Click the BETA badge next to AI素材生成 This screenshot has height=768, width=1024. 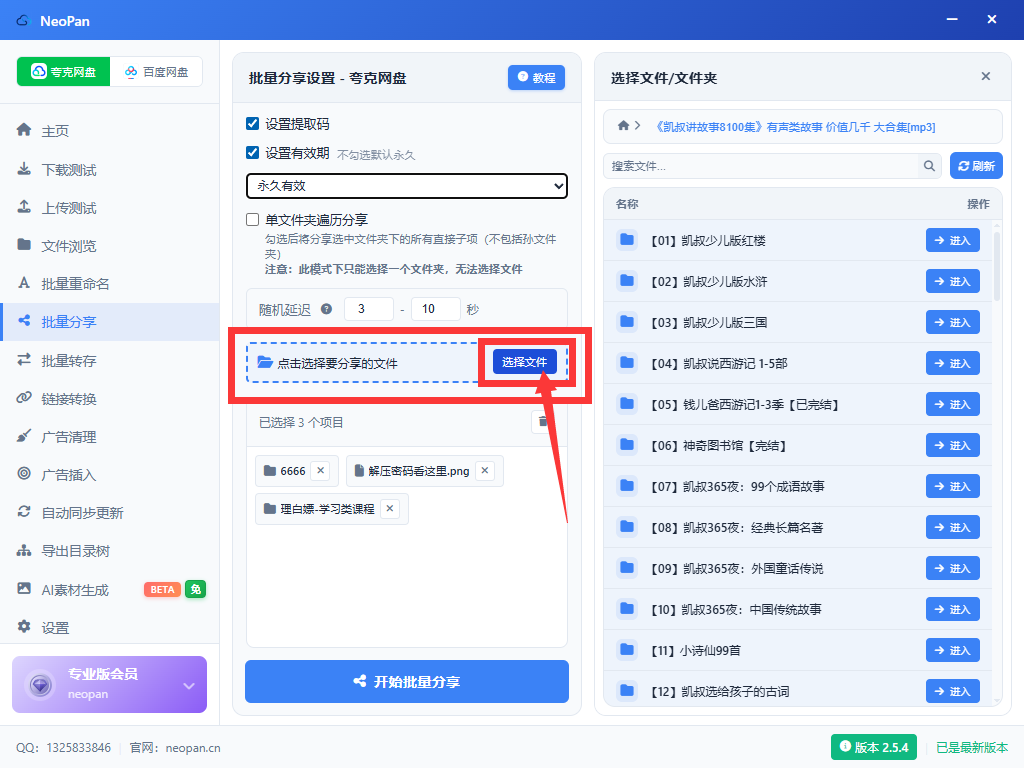click(162, 590)
